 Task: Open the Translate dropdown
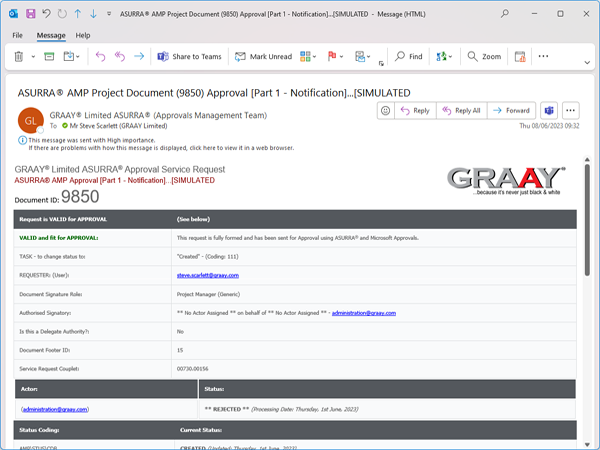(x=444, y=57)
